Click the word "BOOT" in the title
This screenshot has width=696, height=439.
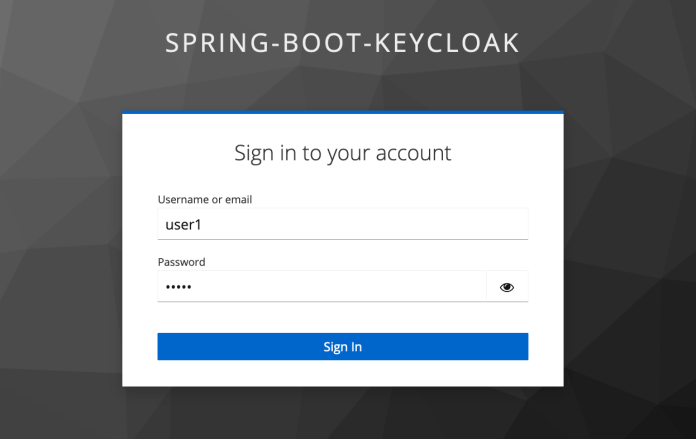[323, 45]
